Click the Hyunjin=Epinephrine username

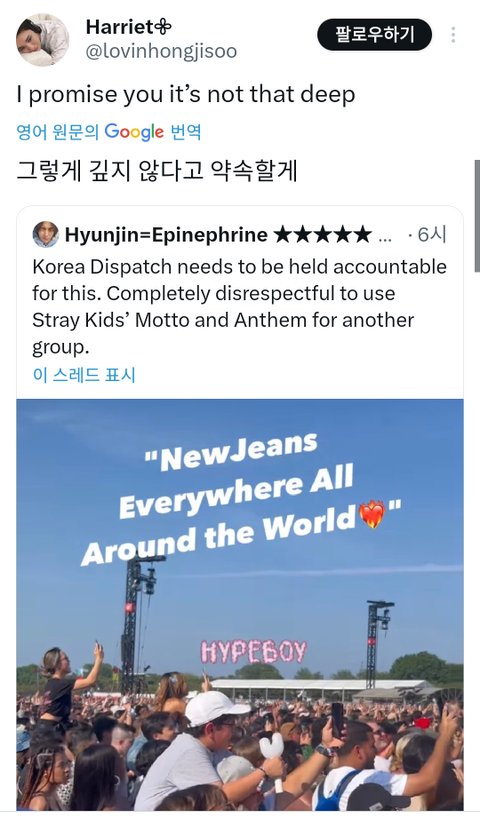[x=166, y=235]
